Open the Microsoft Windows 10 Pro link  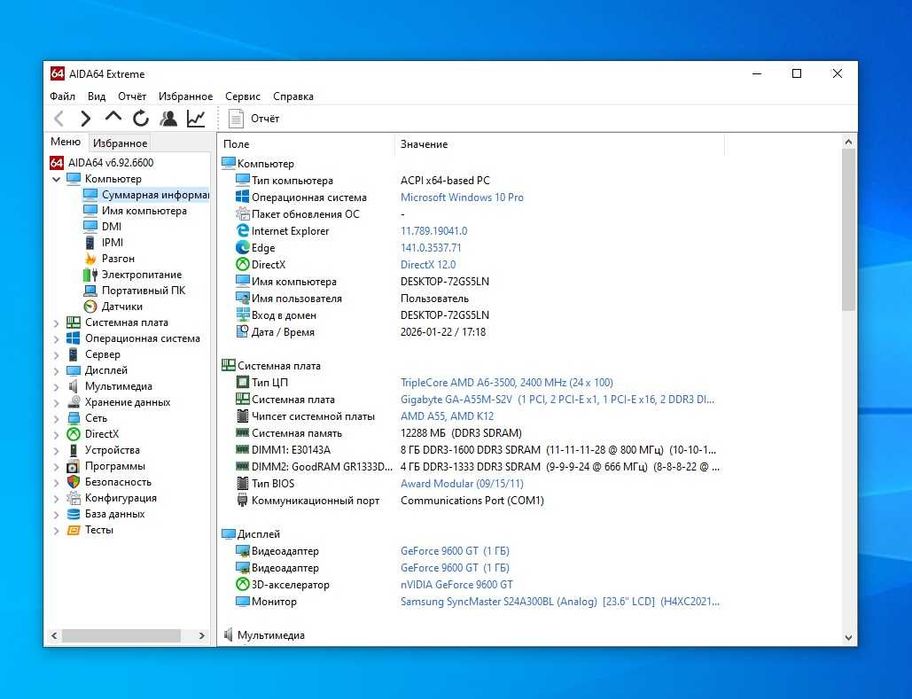point(462,197)
